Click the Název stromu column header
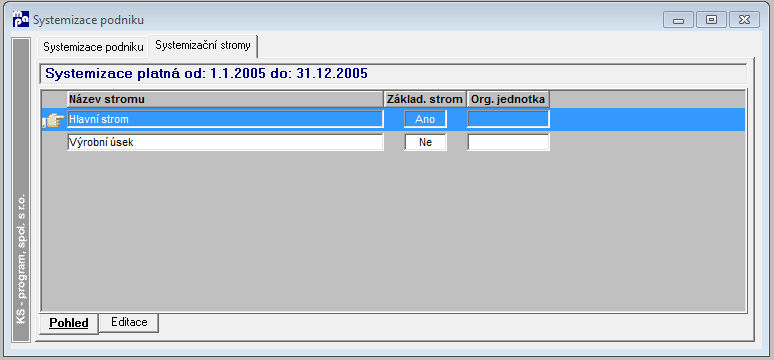The height and width of the screenshot is (360, 774). point(225,99)
